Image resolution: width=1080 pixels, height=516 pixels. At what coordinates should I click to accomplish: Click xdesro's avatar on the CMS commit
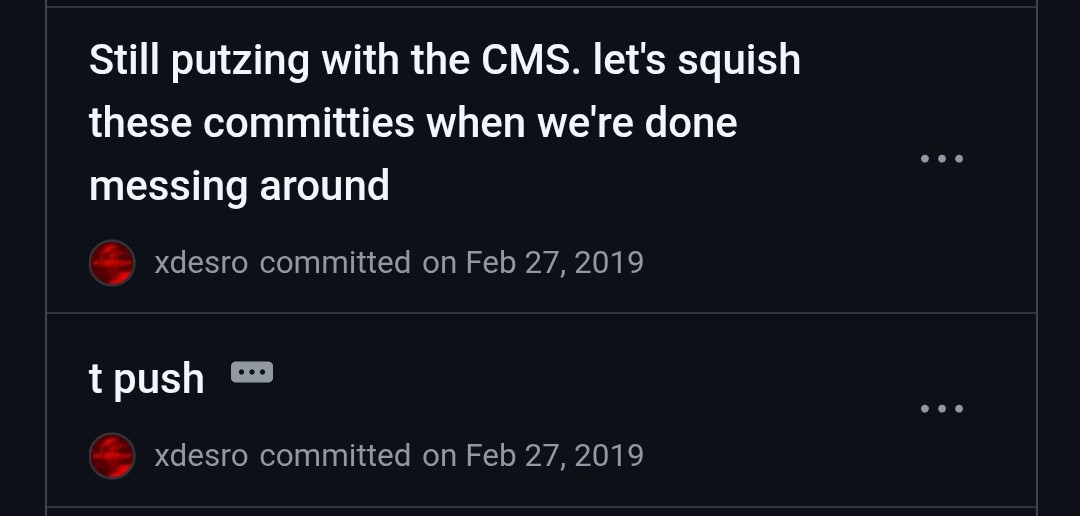(112, 263)
